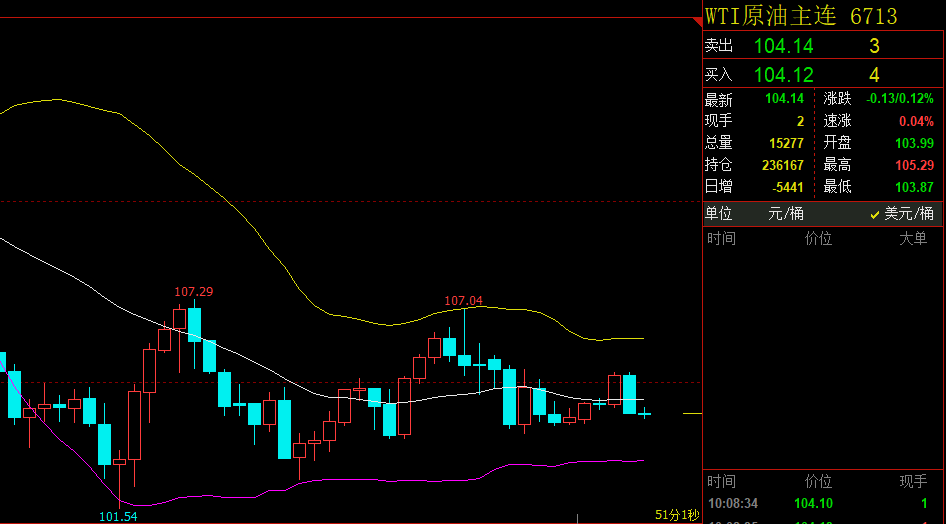Viewport: 946px width, 524px height.
Task: Click the 101.54 low label on chart
Action: point(118,517)
